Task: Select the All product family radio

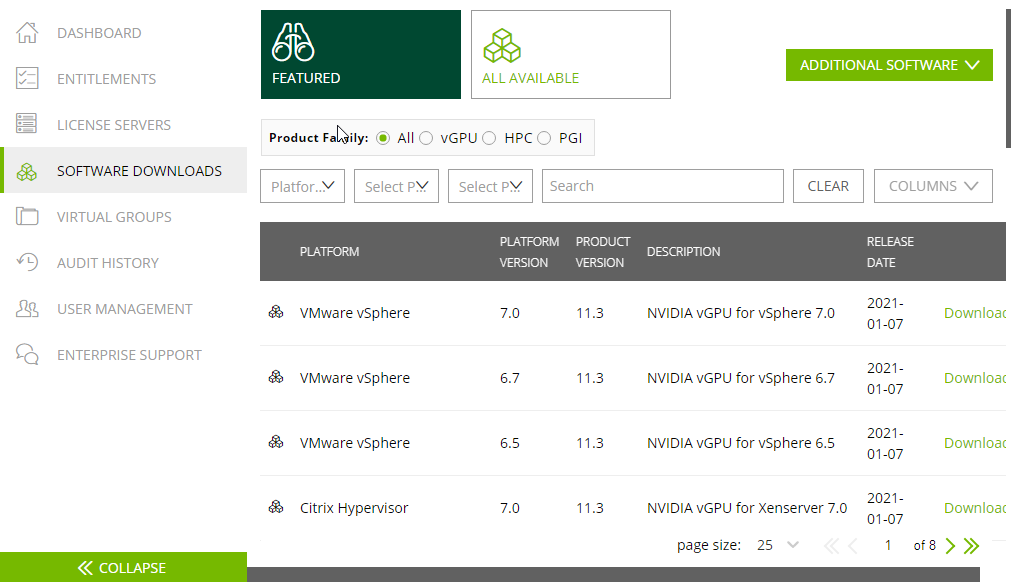Action: click(383, 138)
